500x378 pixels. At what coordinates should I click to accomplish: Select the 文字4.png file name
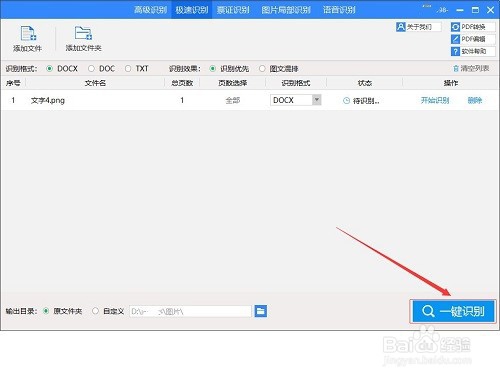[x=48, y=100]
